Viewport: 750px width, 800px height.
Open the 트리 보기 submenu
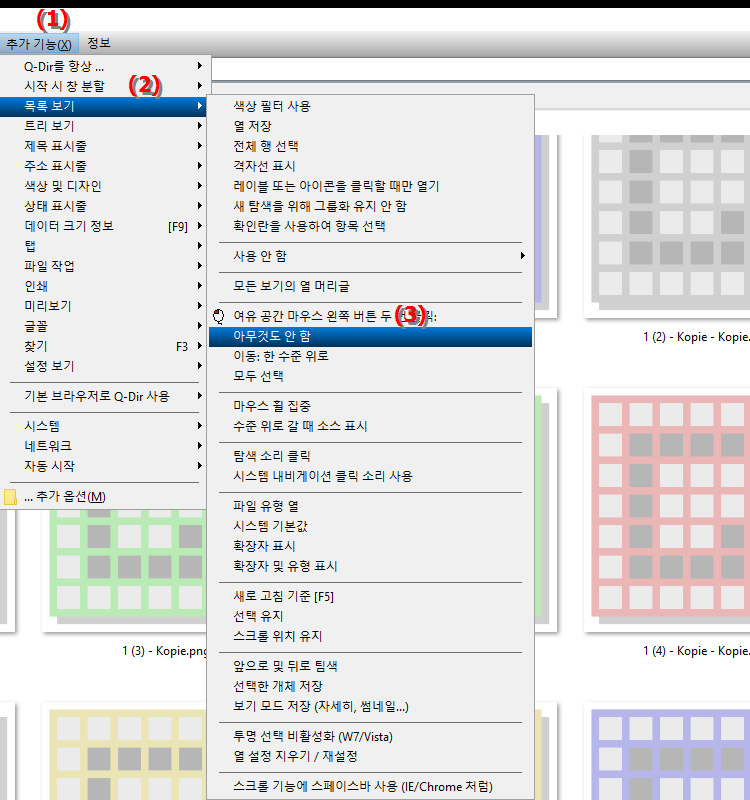105,126
